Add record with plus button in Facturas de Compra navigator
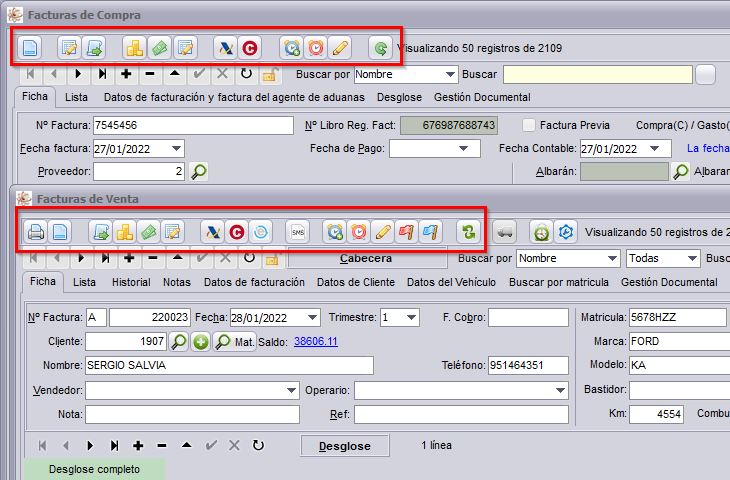730x480 pixels. (126, 74)
